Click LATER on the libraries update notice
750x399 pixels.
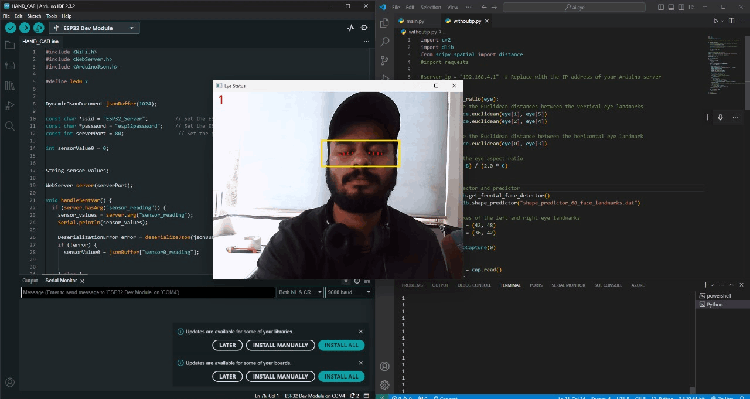click(228, 345)
